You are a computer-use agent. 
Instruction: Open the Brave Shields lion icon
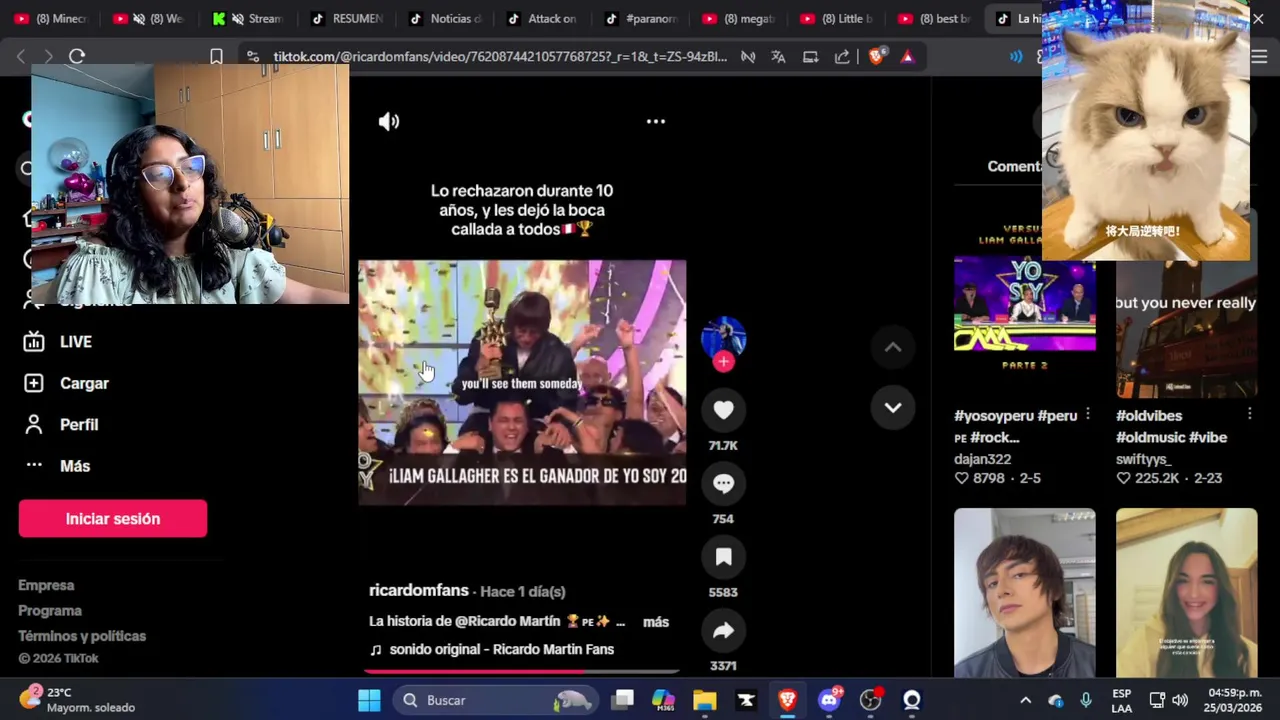tap(876, 57)
